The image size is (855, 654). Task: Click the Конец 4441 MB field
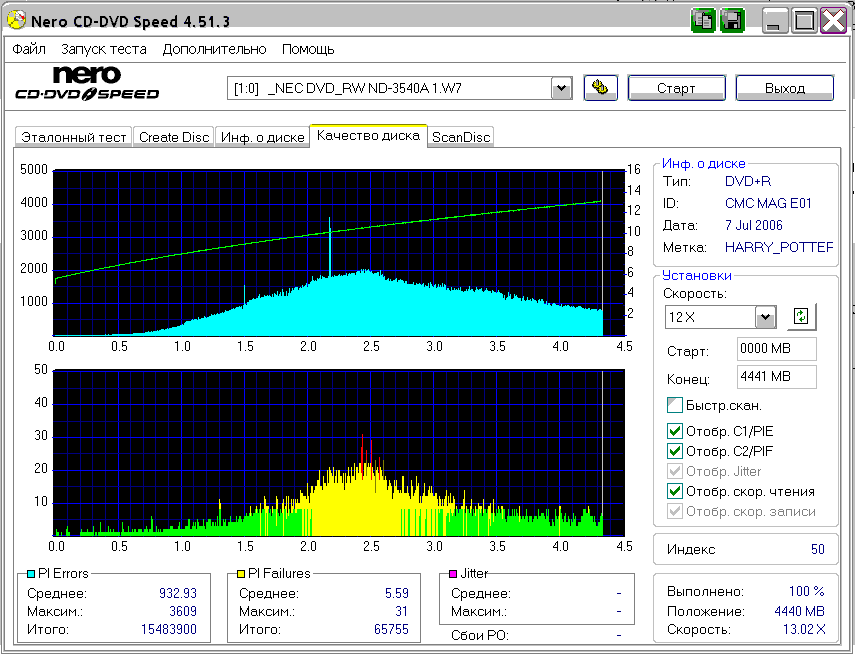point(775,377)
